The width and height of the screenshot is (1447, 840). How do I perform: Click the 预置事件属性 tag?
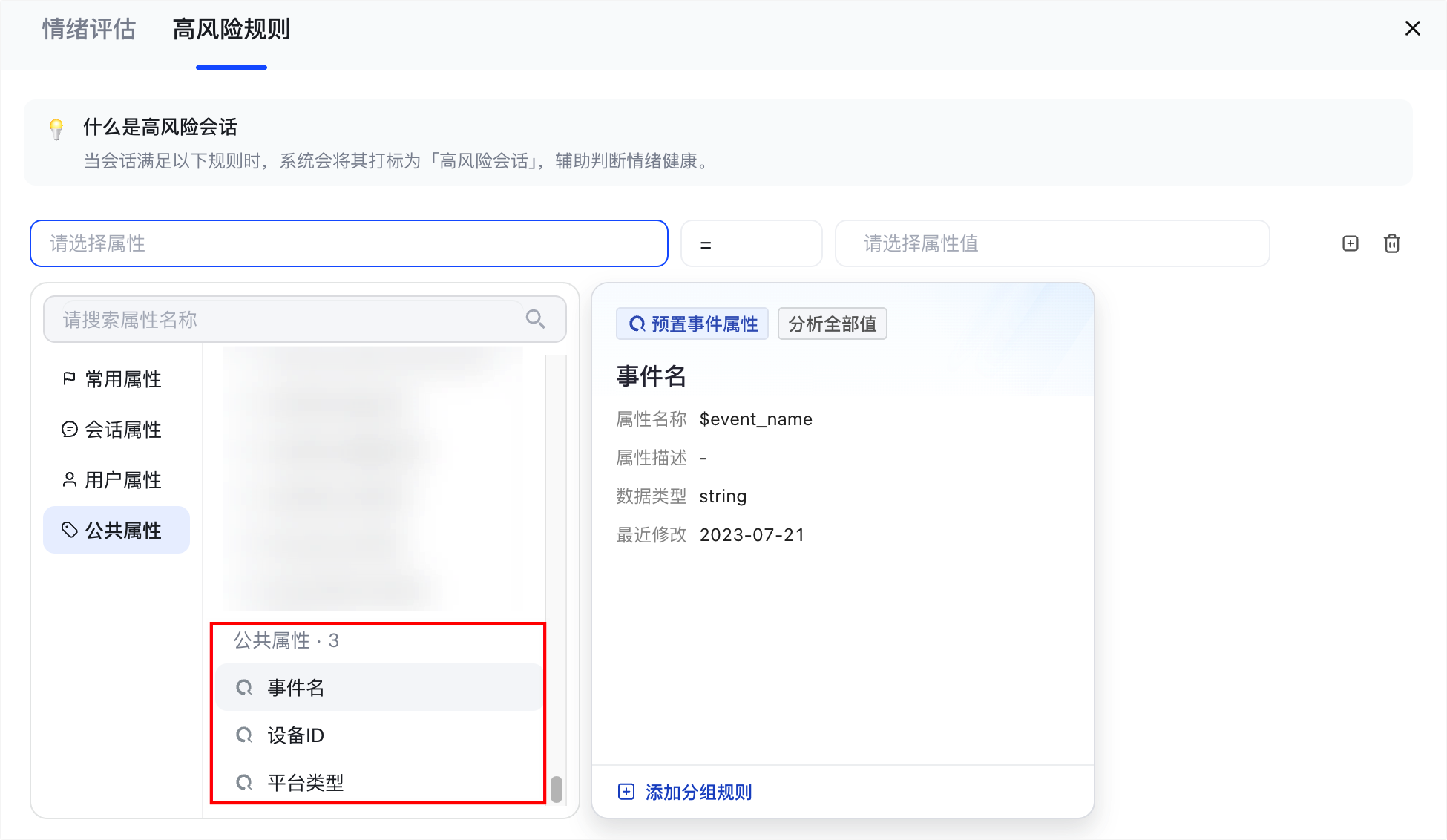692,324
